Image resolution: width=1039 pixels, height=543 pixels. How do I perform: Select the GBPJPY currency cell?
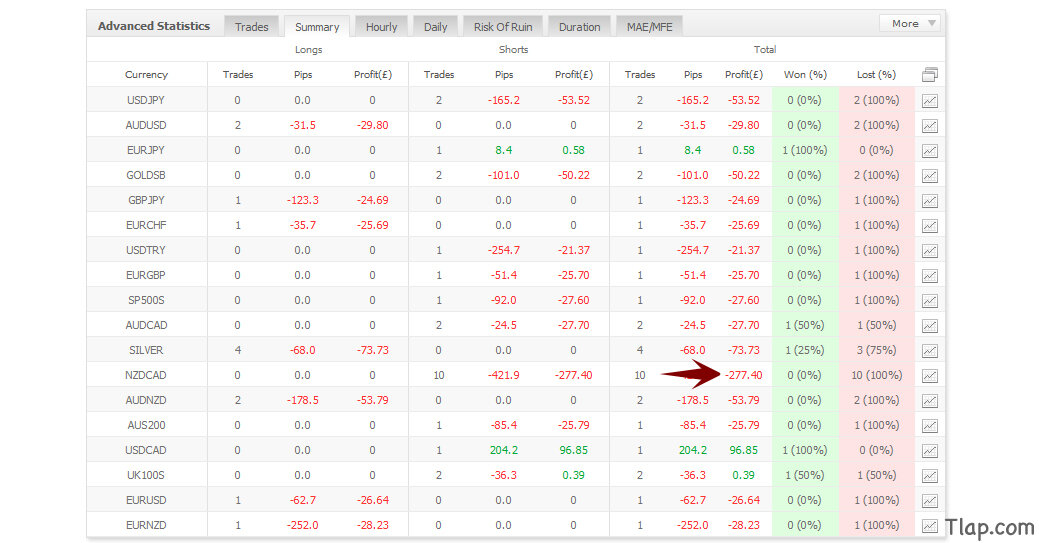click(146, 200)
